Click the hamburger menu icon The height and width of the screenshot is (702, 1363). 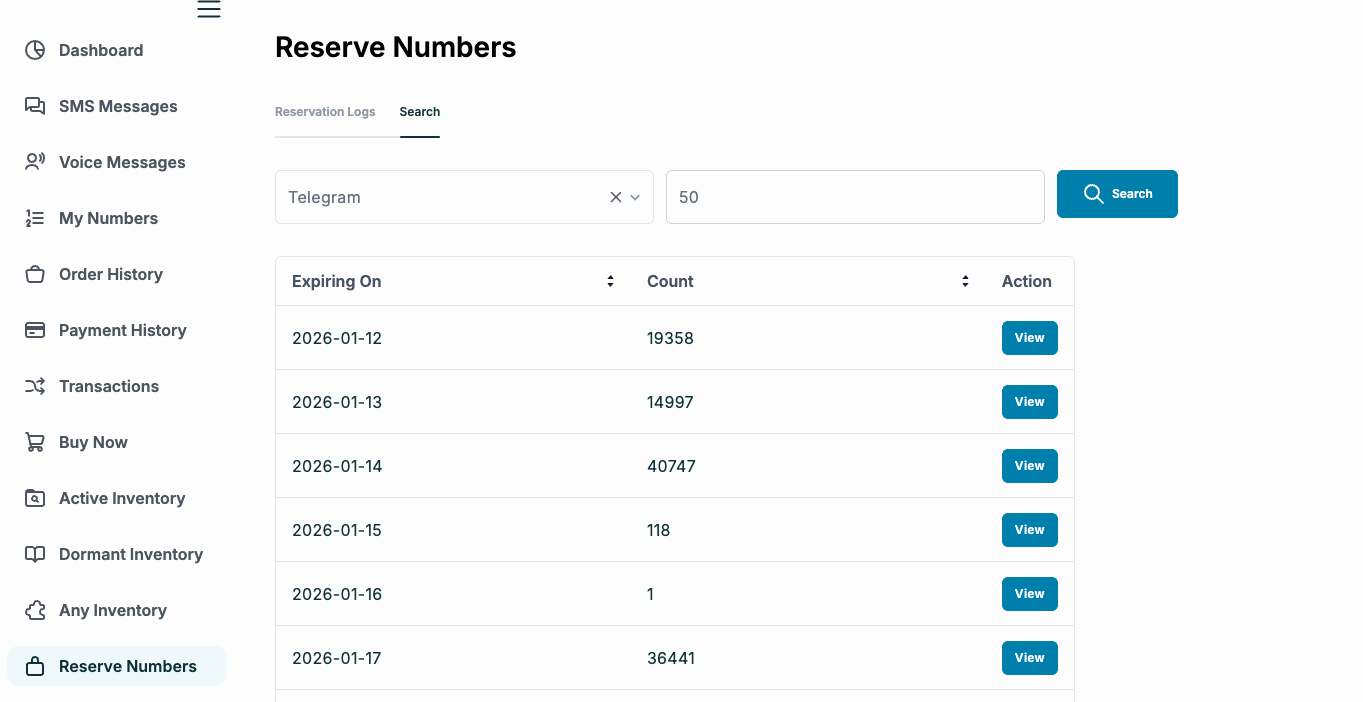click(x=208, y=10)
